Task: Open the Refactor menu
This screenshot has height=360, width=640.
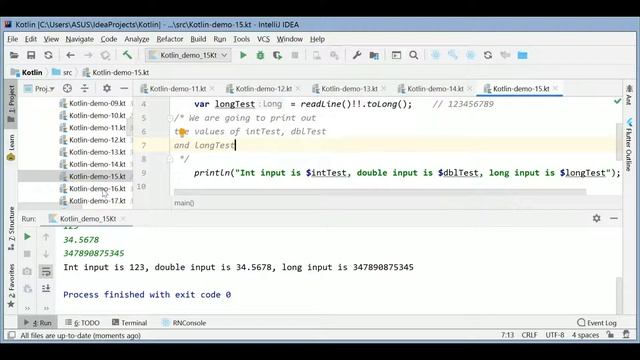Action: pos(170,39)
